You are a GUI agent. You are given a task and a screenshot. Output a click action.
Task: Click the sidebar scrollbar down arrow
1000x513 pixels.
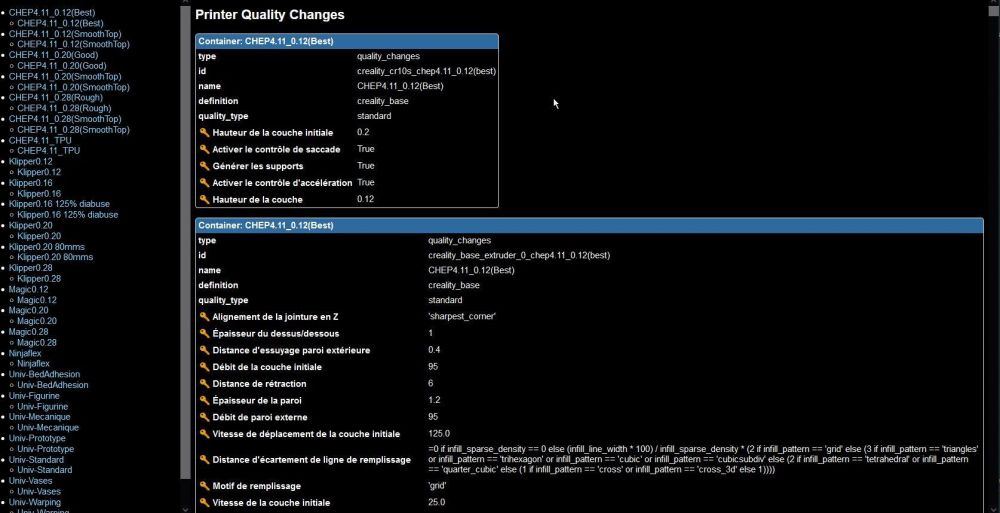coord(186,509)
